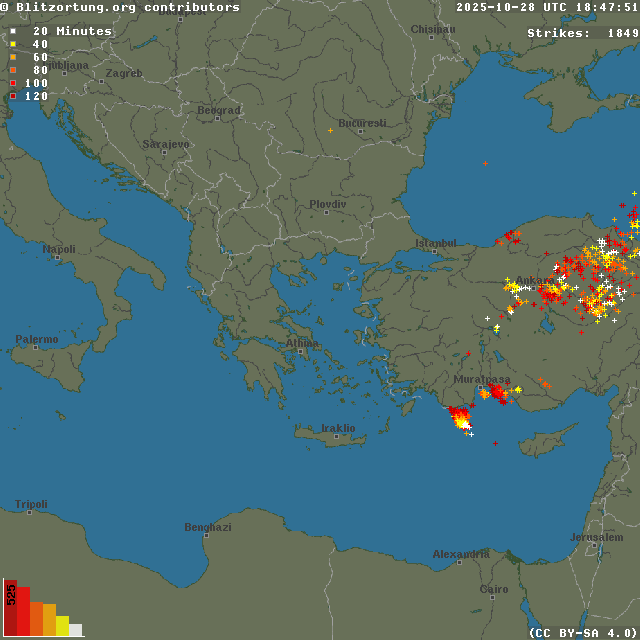Select the dark red 120 minutes legend square
Image resolution: width=640 pixels, height=640 pixels.
pyautogui.click(x=13, y=96)
